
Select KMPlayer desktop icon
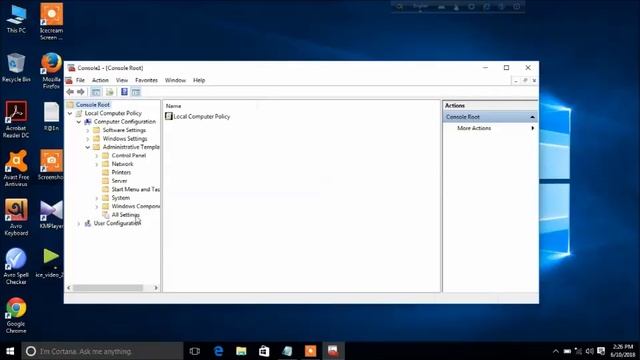pos(51,214)
